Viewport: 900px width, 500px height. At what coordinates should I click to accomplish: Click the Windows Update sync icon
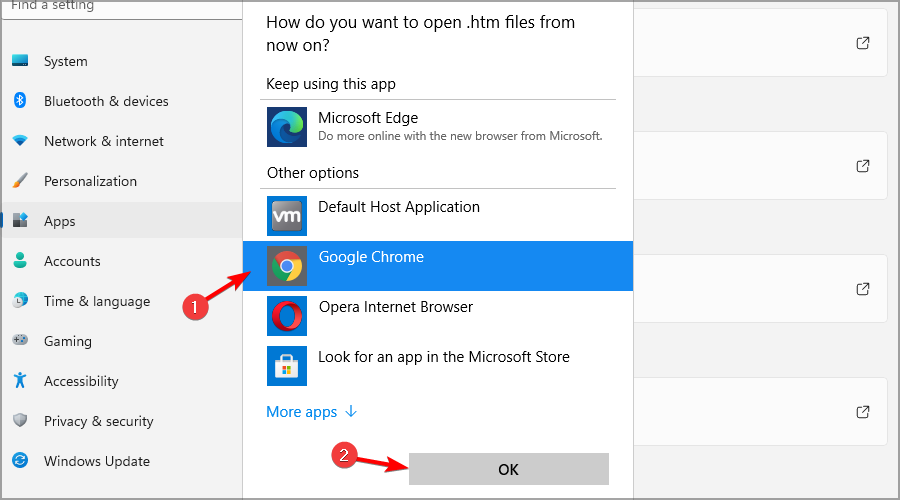coord(20,460)
